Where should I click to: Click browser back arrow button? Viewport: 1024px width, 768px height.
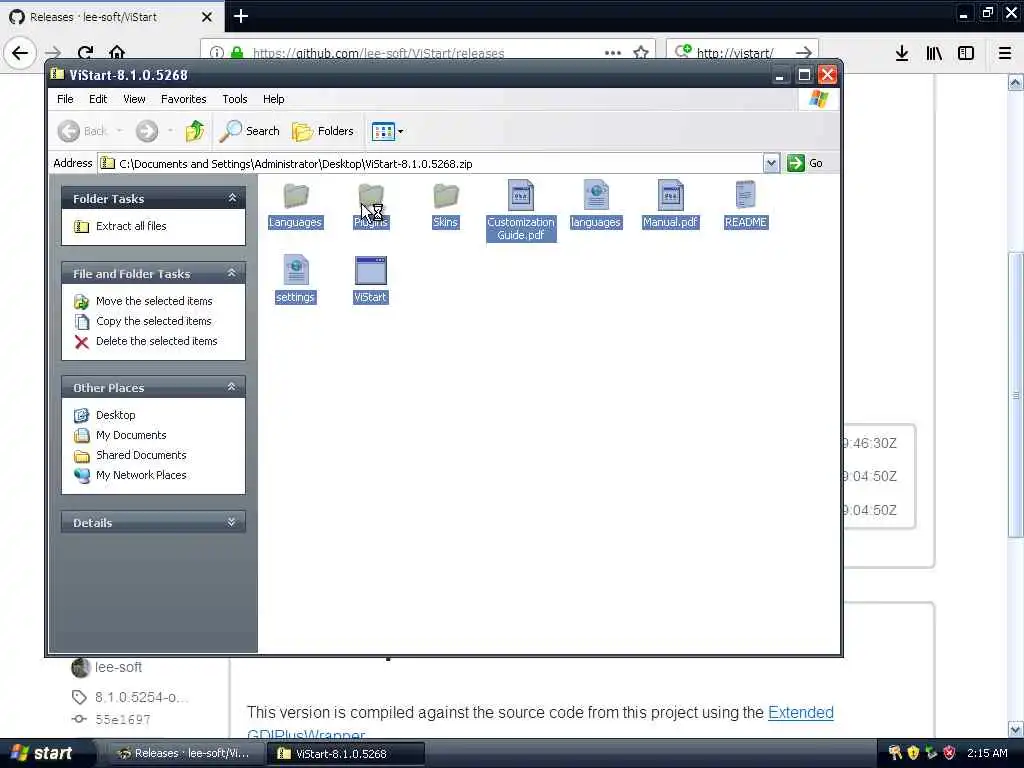tap(20, 53)
